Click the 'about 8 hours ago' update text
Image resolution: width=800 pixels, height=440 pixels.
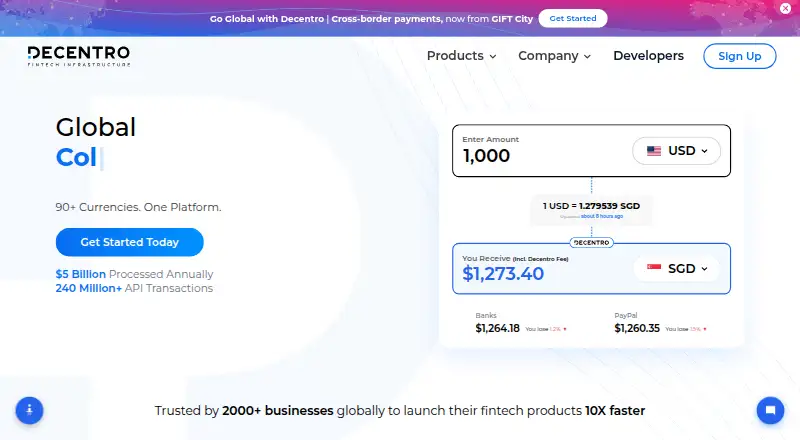click(x=602, y=216)
